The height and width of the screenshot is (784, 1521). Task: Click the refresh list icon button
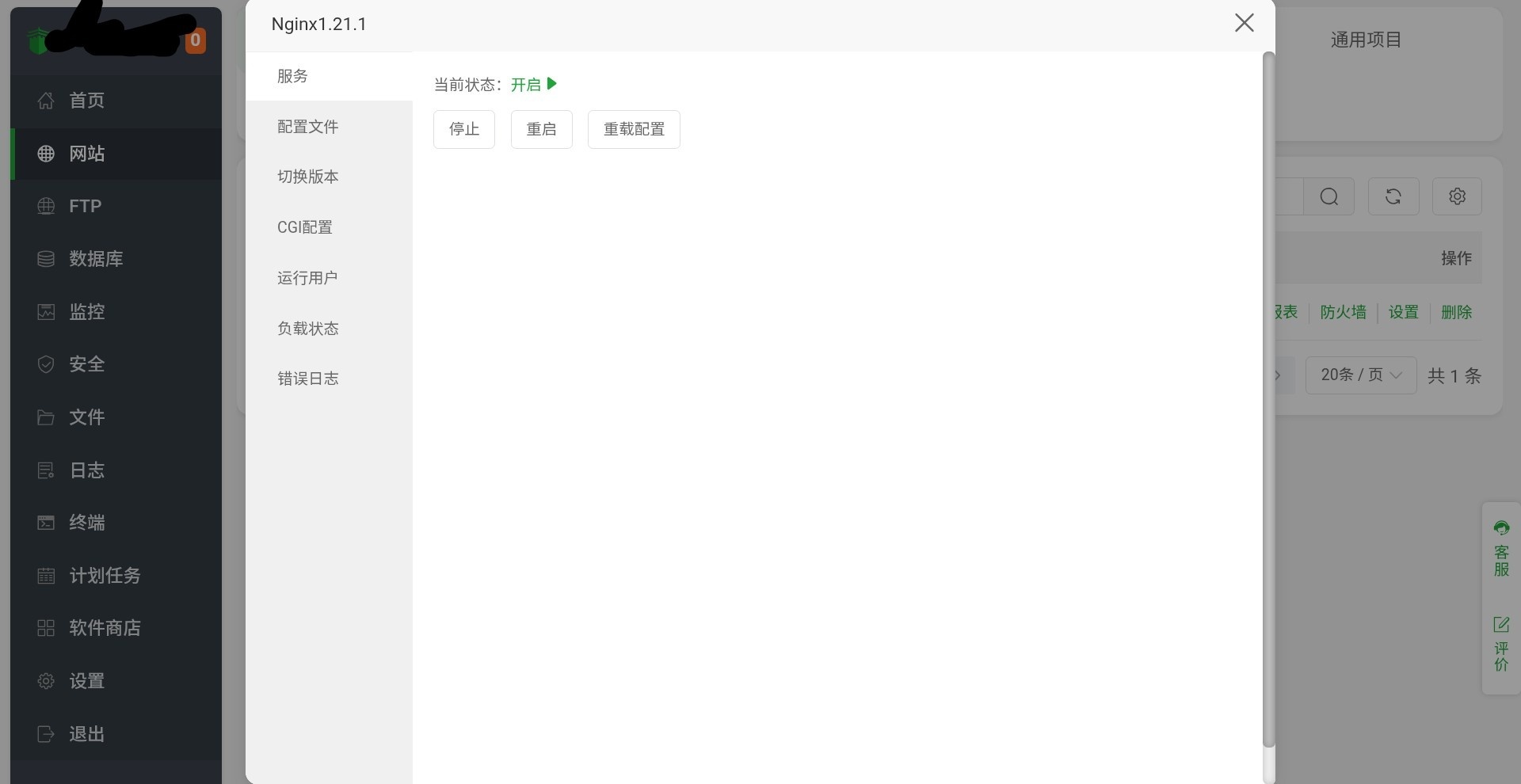1393,196
